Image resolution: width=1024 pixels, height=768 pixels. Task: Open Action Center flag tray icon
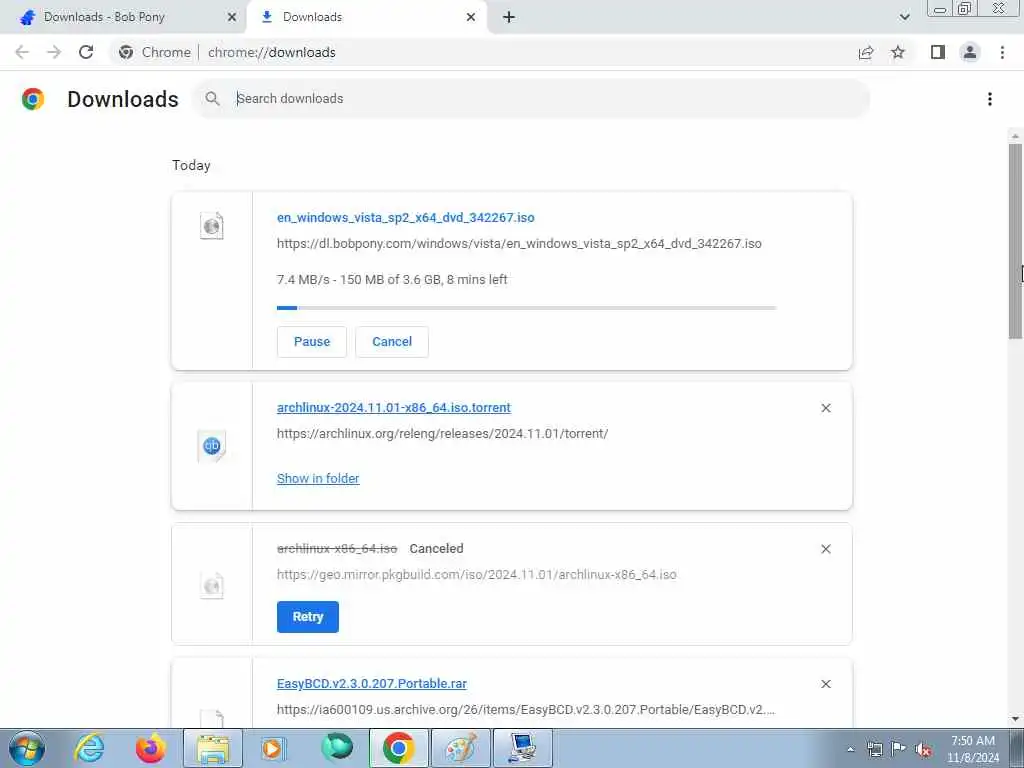pyautogui.click(x=899, y=749)
